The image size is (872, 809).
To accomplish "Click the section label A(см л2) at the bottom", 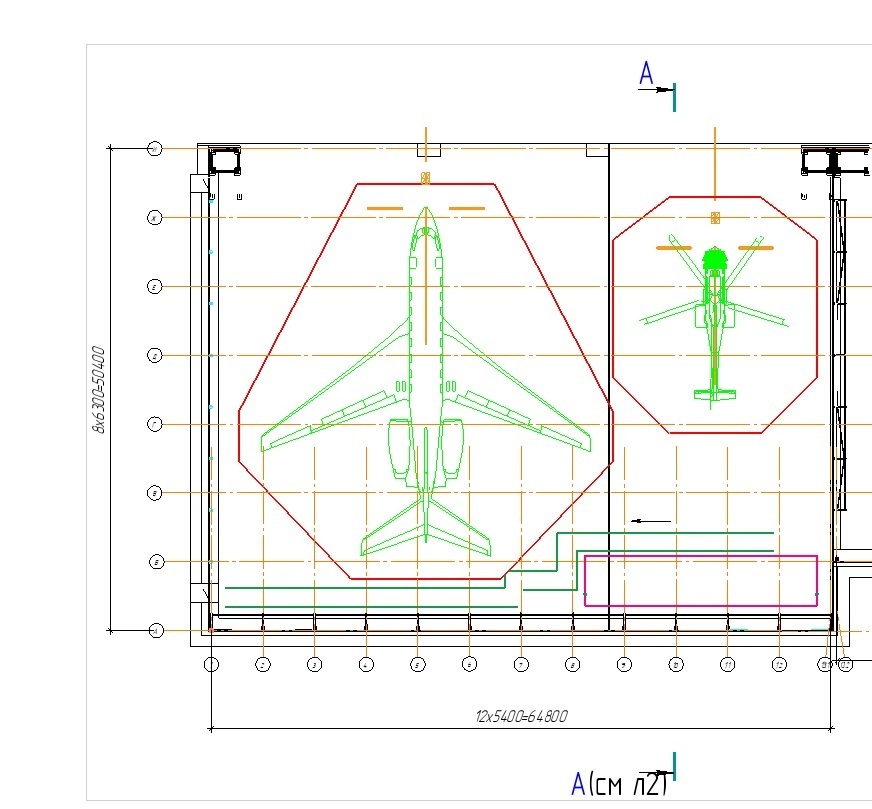I will [619, 784].
